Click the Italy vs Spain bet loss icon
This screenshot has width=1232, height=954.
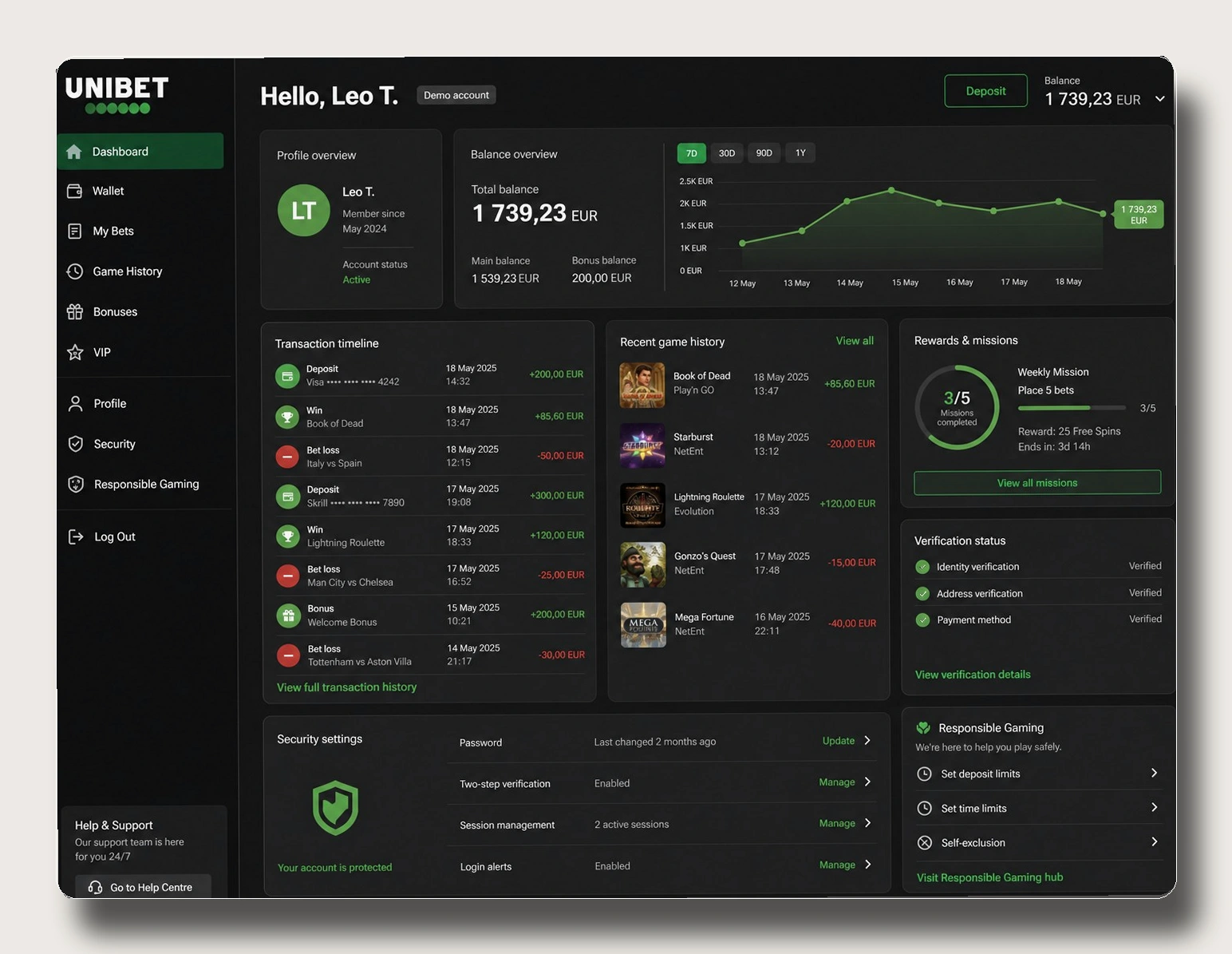287,457
